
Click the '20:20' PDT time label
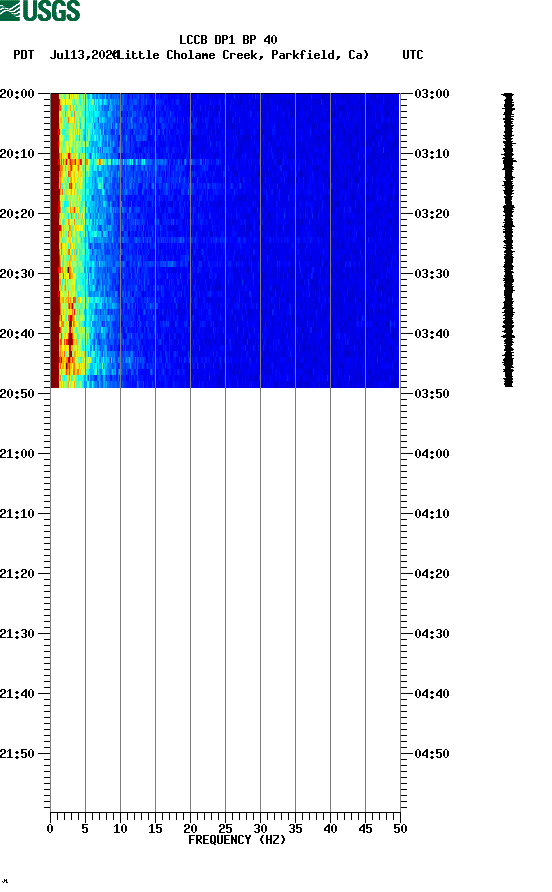[17, 213]
